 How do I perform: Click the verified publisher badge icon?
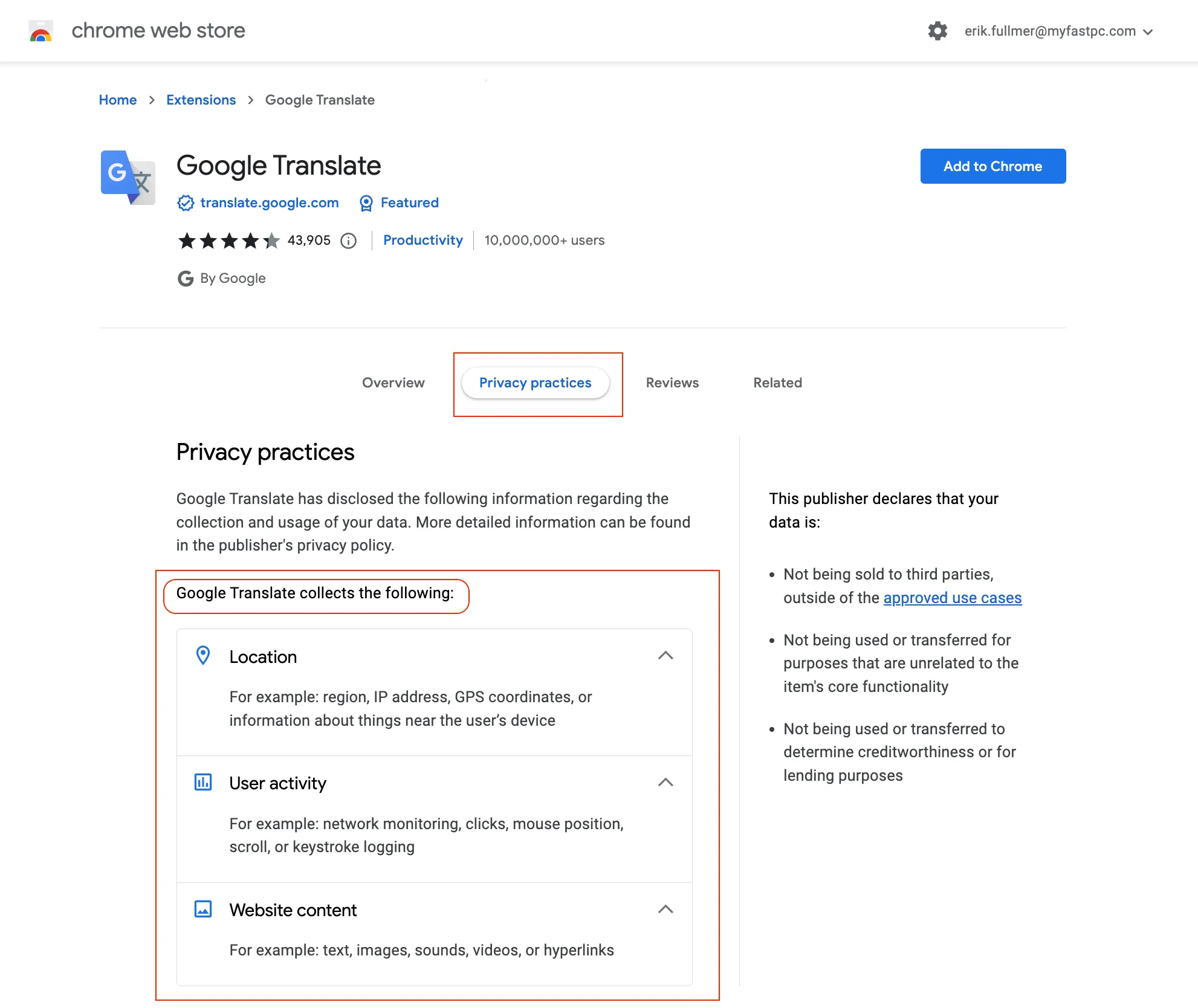[x=186, y=203]
